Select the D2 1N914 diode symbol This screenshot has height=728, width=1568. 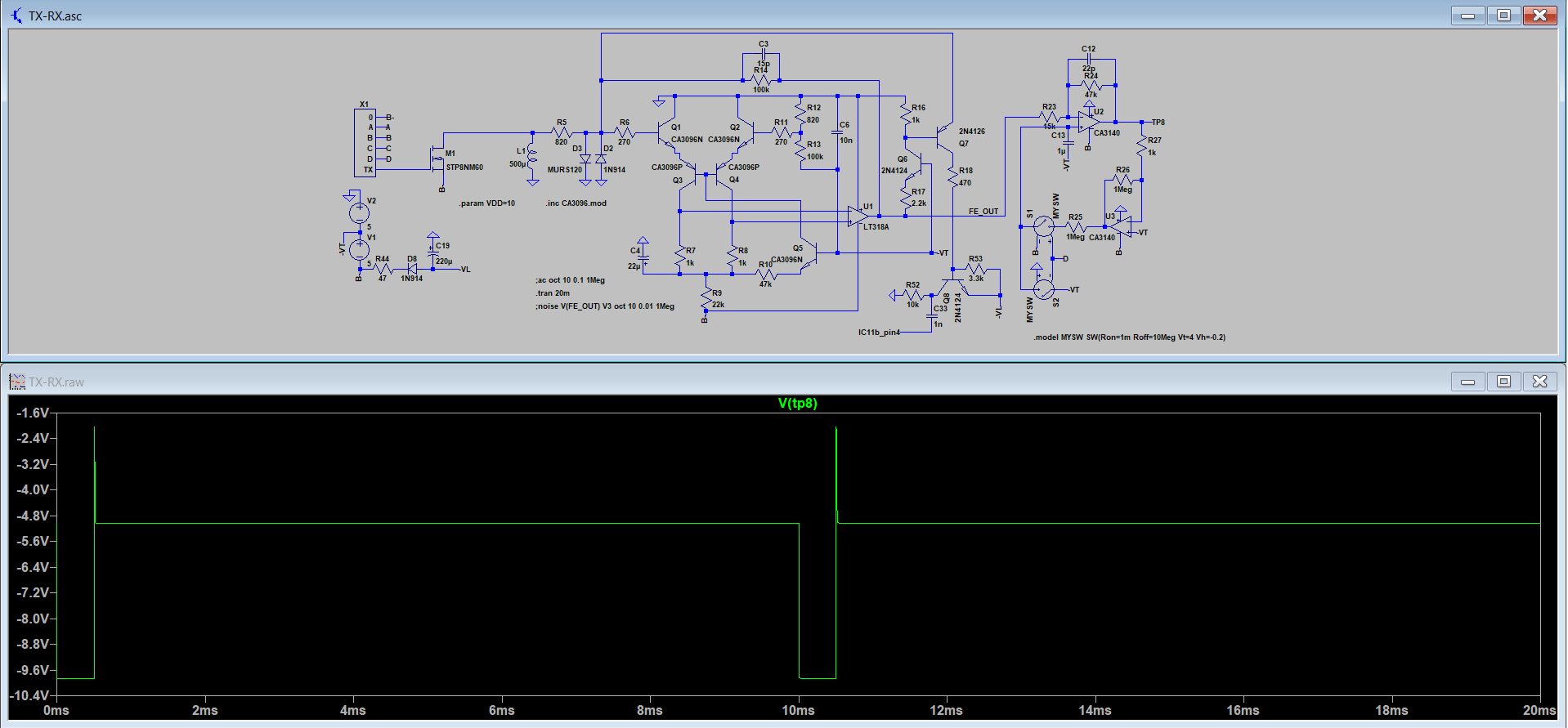coord(601,159)
